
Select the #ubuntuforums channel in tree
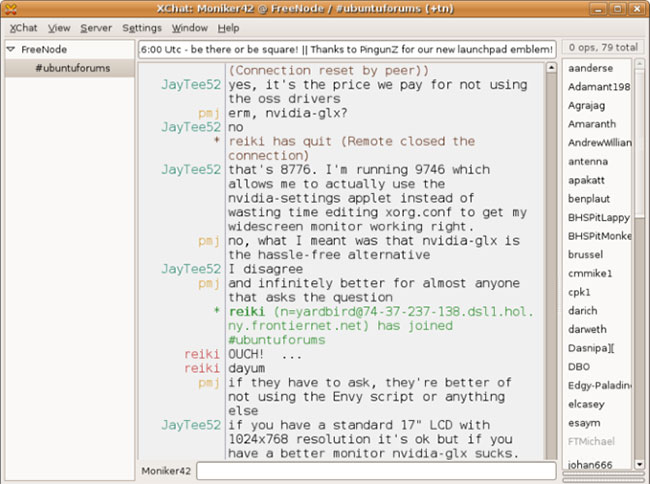coord(72,68)
